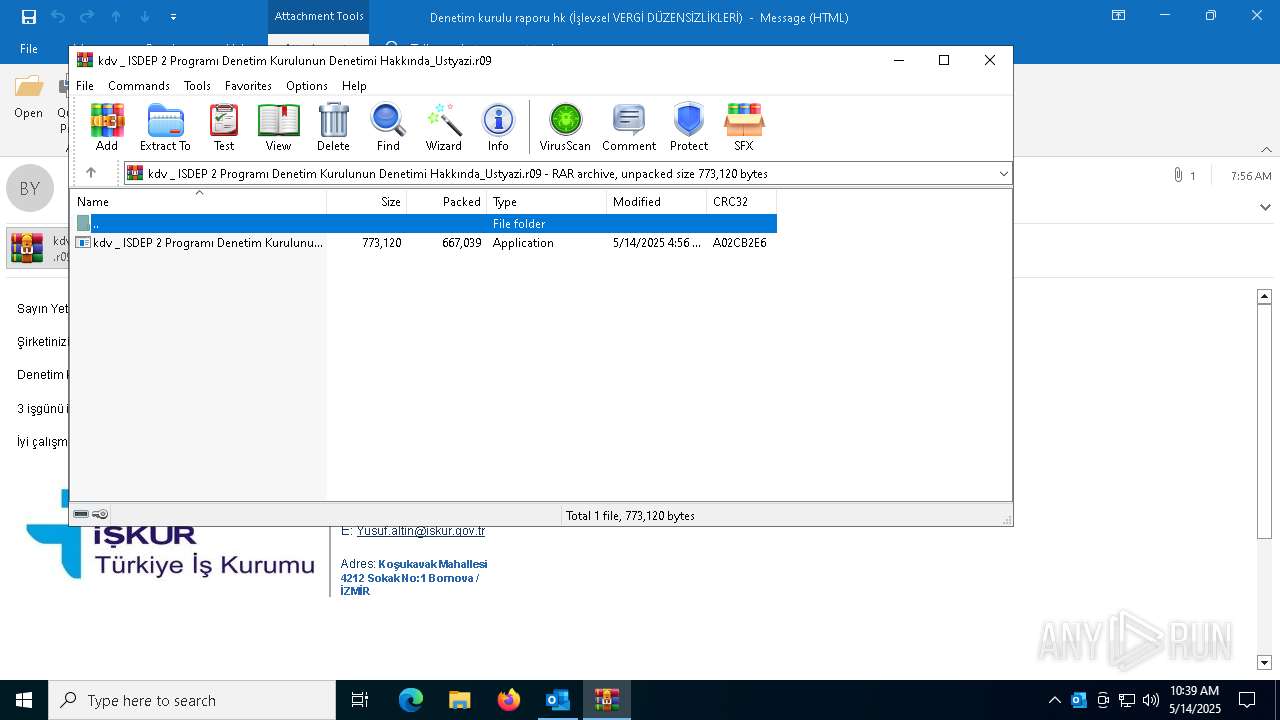Sort file list by Size column
This screenshot has width=1280, height=720.
pos(367,201)
